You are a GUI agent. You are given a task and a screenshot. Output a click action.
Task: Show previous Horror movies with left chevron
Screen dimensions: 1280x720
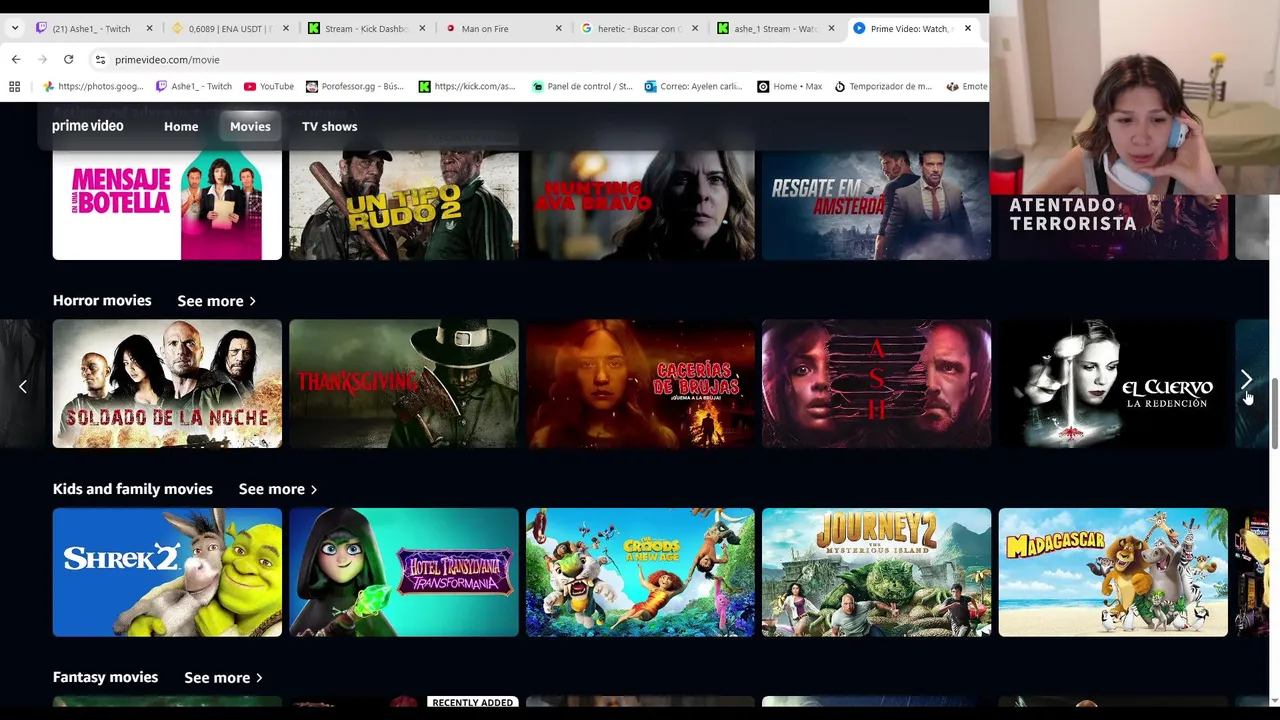pyautogui.click(x=23, y=386)
